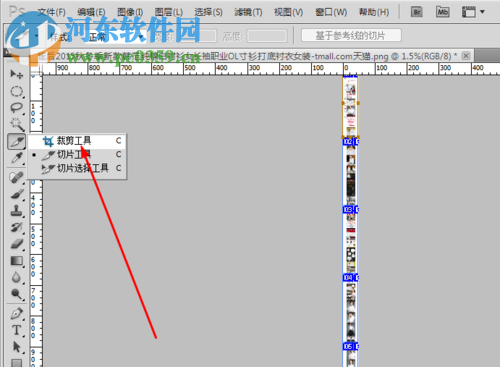Open the 图像(I) menu
Viewport: 500px width, 367px height.
click(x=130, y=12)
